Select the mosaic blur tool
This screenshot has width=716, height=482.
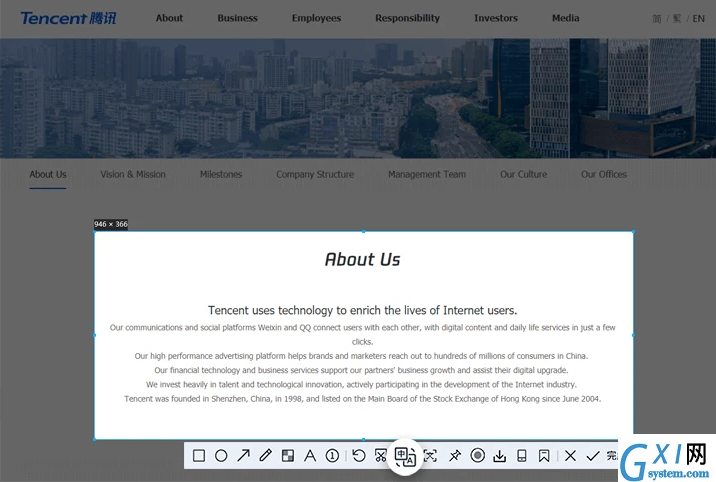click(x=288, y=456)
